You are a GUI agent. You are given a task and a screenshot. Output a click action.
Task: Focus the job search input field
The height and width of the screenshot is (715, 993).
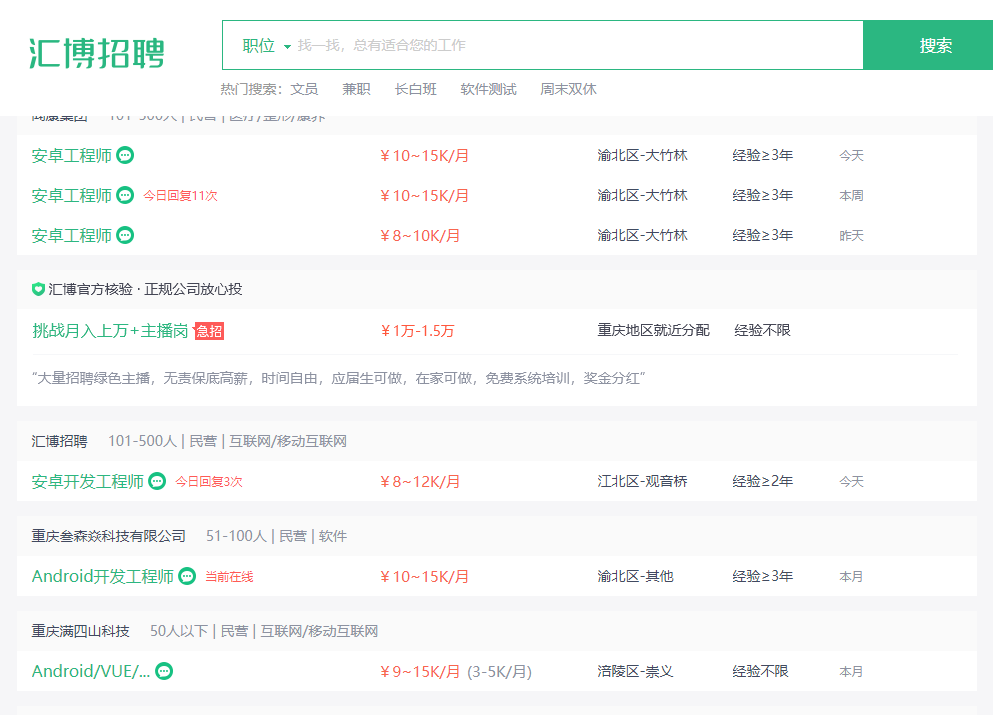pyautogui.click(x=576, y=45)
